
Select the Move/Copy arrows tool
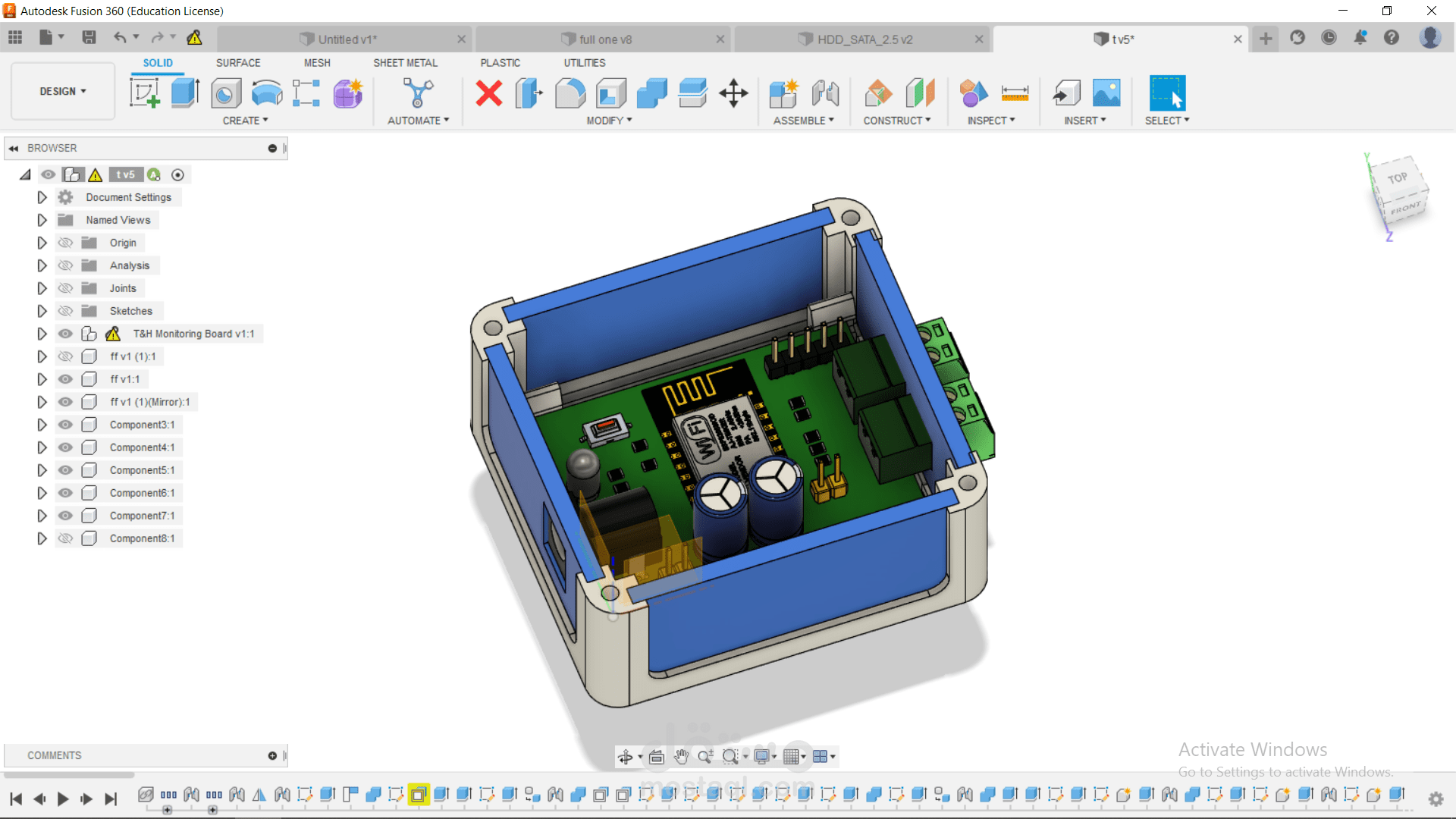coord(733,93)
